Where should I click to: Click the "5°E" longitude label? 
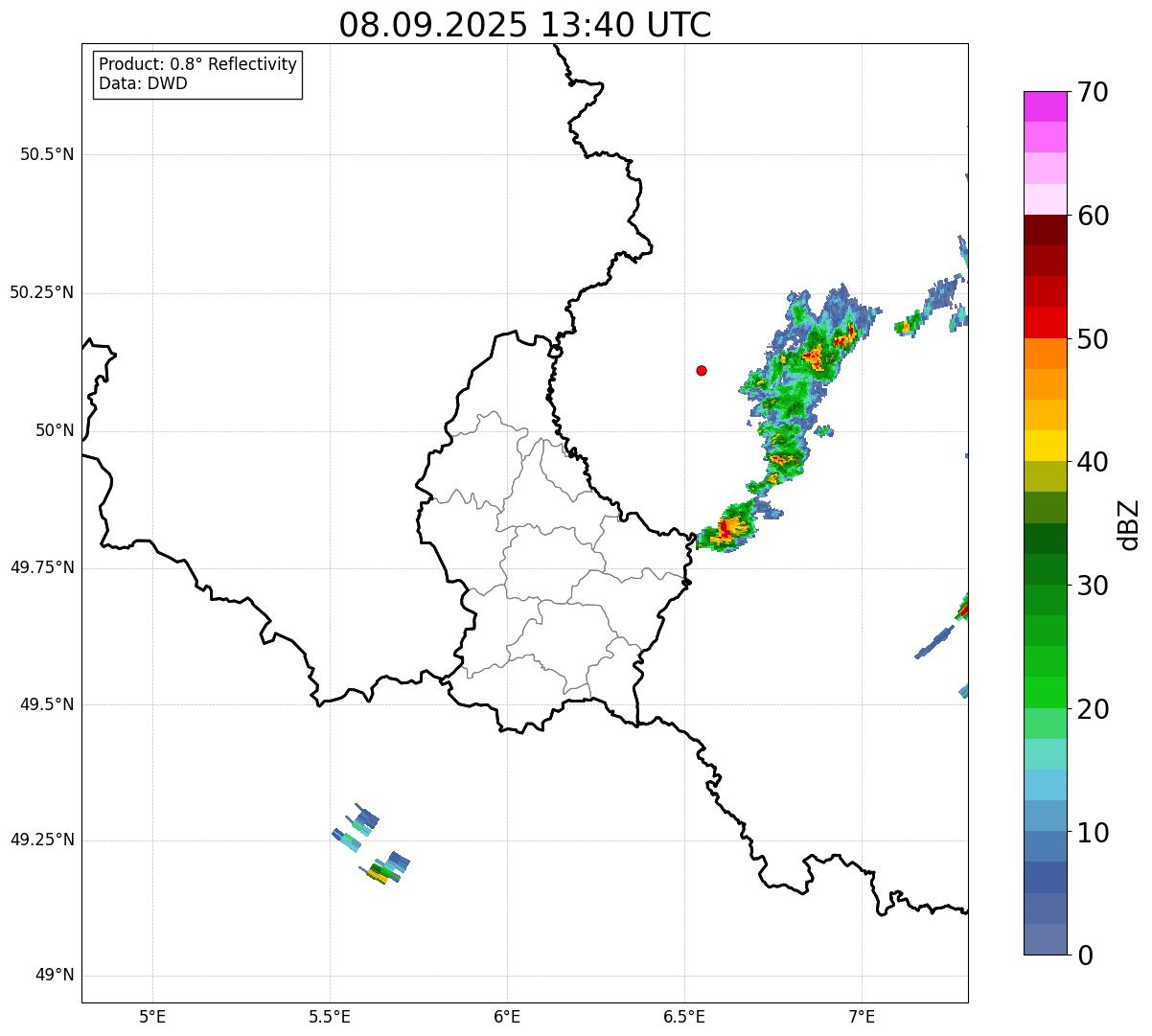pyautogui.click(x=152, y=1016)
